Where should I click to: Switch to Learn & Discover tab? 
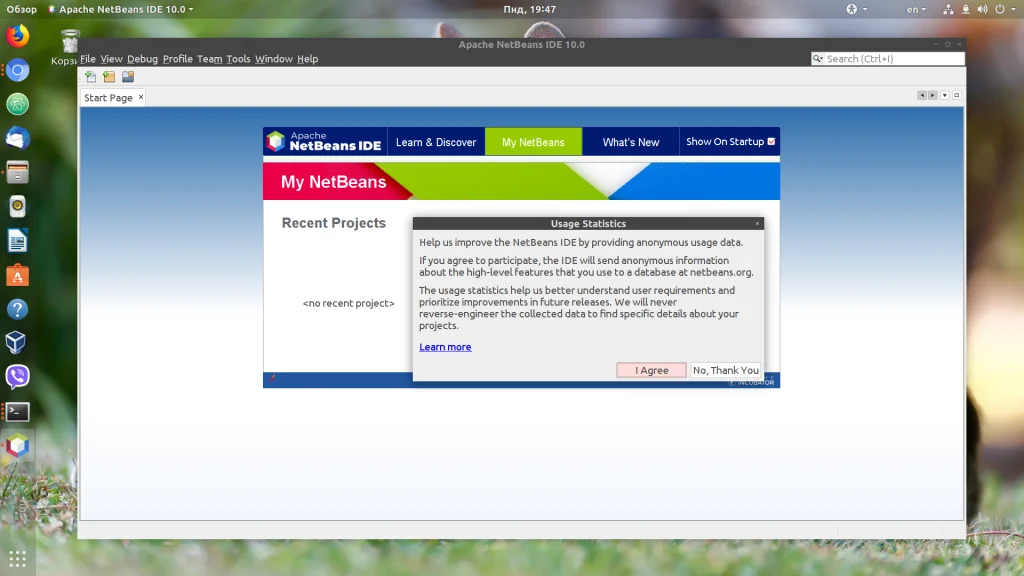tap(436, 142)
